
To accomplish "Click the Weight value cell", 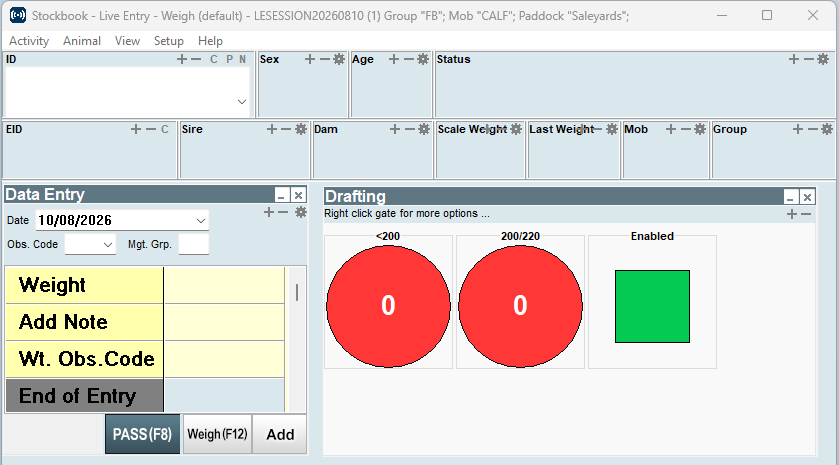I will pyautogui.click(x=224, y=285).
